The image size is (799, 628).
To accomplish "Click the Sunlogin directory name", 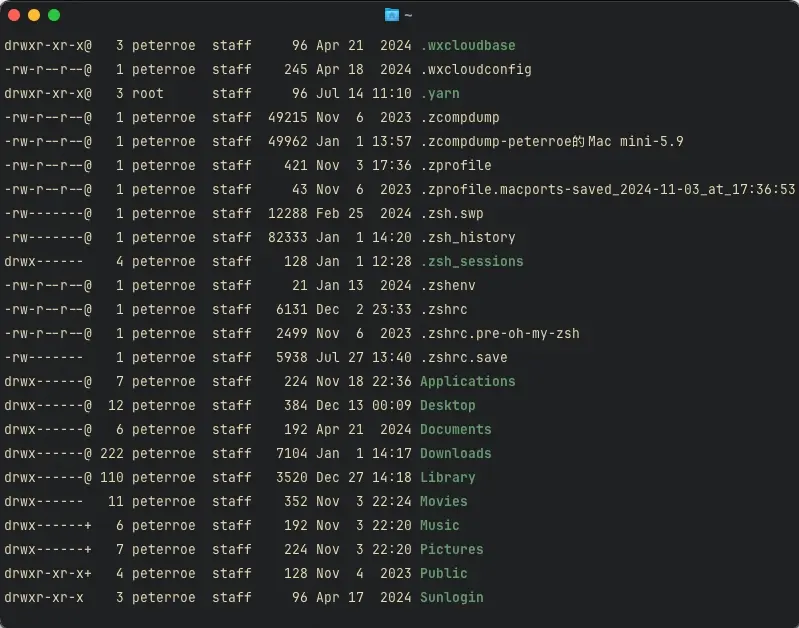I will [451, 597].
